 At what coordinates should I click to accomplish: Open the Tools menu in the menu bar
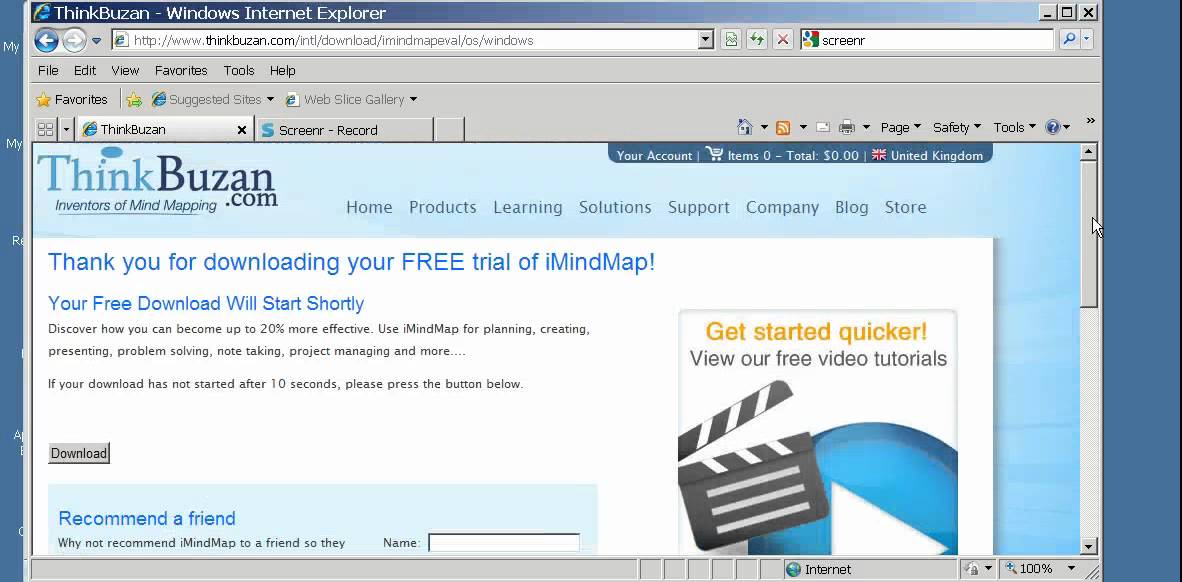[x=238, y=70]
